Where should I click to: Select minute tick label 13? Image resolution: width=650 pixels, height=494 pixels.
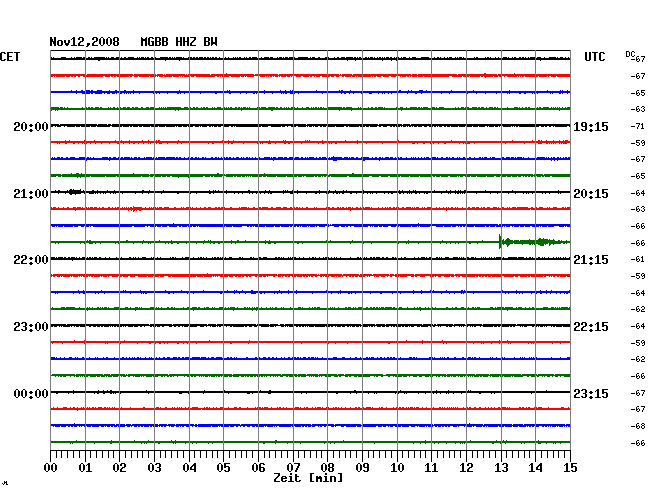coord(501,468)
